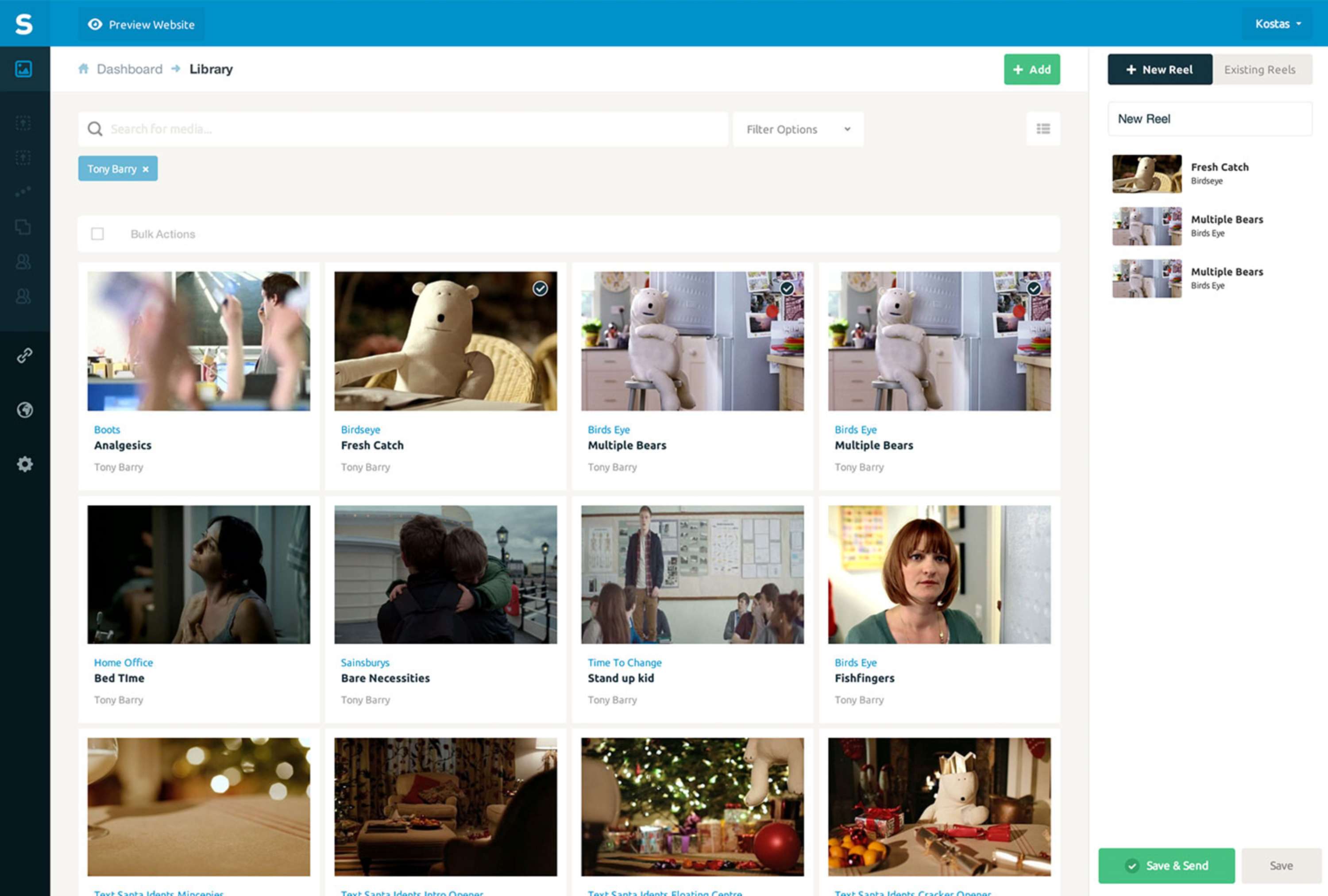Go to Dashboard via breadcrumb
This screenshot has height=896, width=1328.
130,69
